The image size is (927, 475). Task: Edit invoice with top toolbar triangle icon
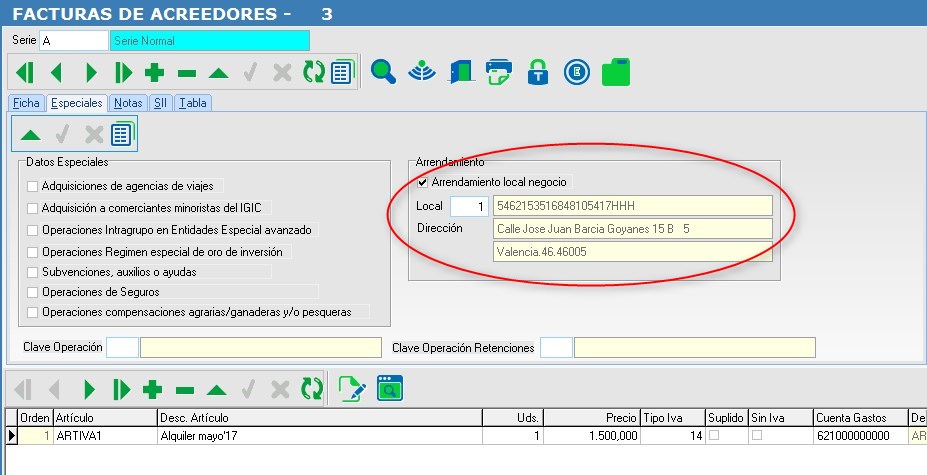pos(219,73)
